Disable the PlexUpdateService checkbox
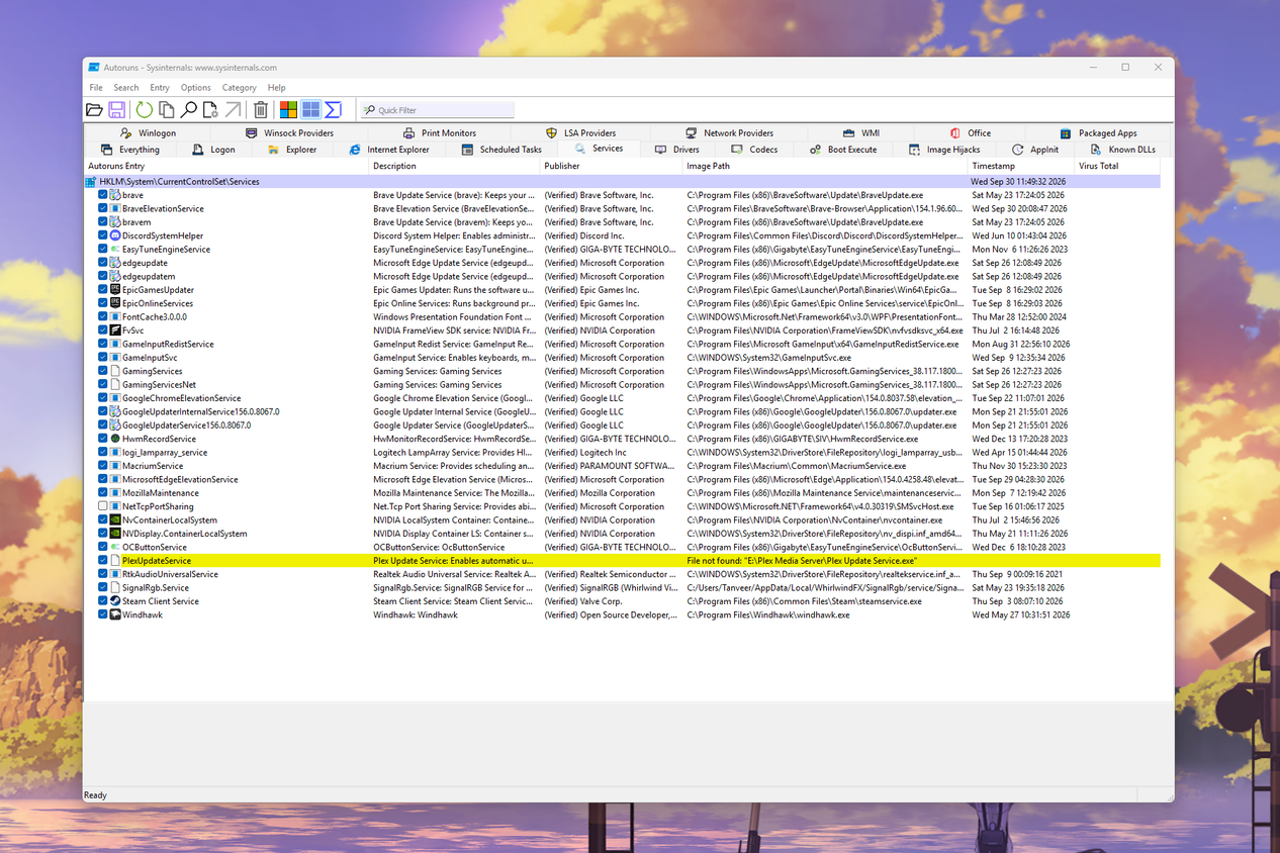The width and height of the screenshot is (1280, 853). [103, 561]
